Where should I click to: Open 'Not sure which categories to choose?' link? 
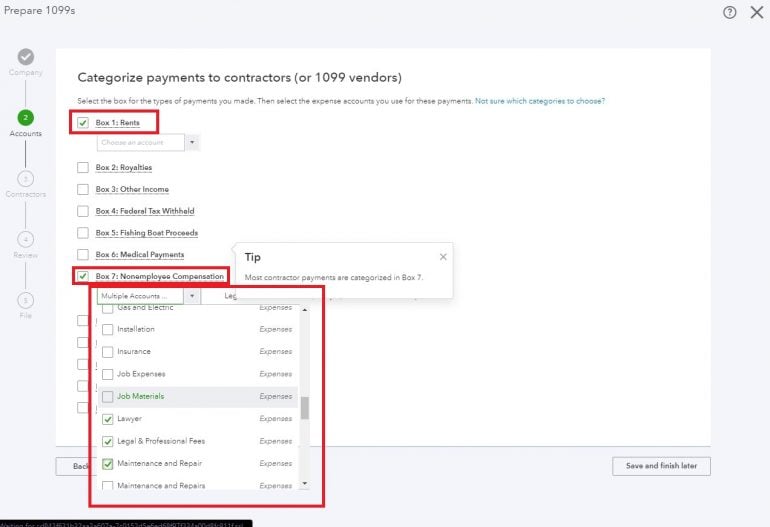coord(540,101)
